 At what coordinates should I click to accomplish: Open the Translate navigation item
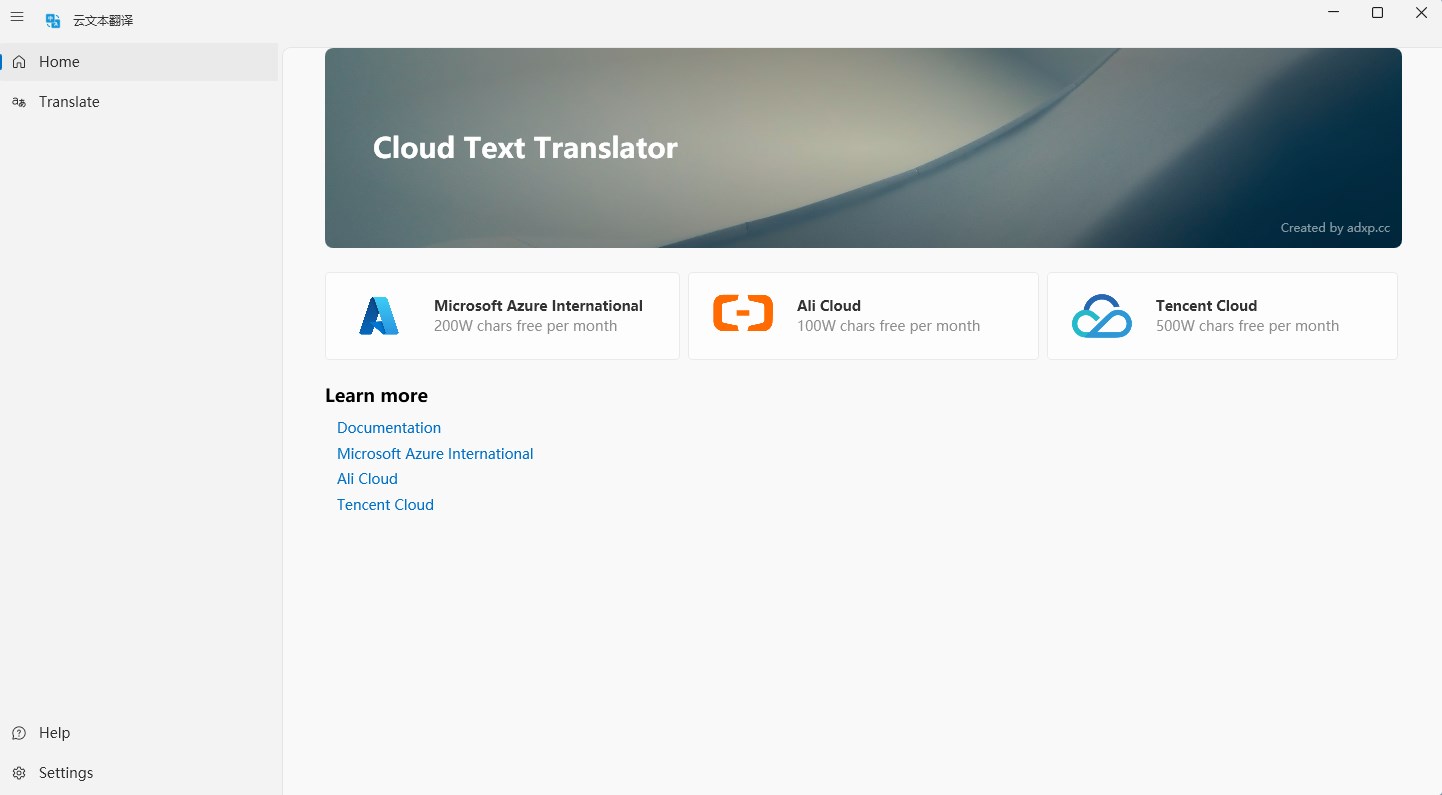[140, 102]
